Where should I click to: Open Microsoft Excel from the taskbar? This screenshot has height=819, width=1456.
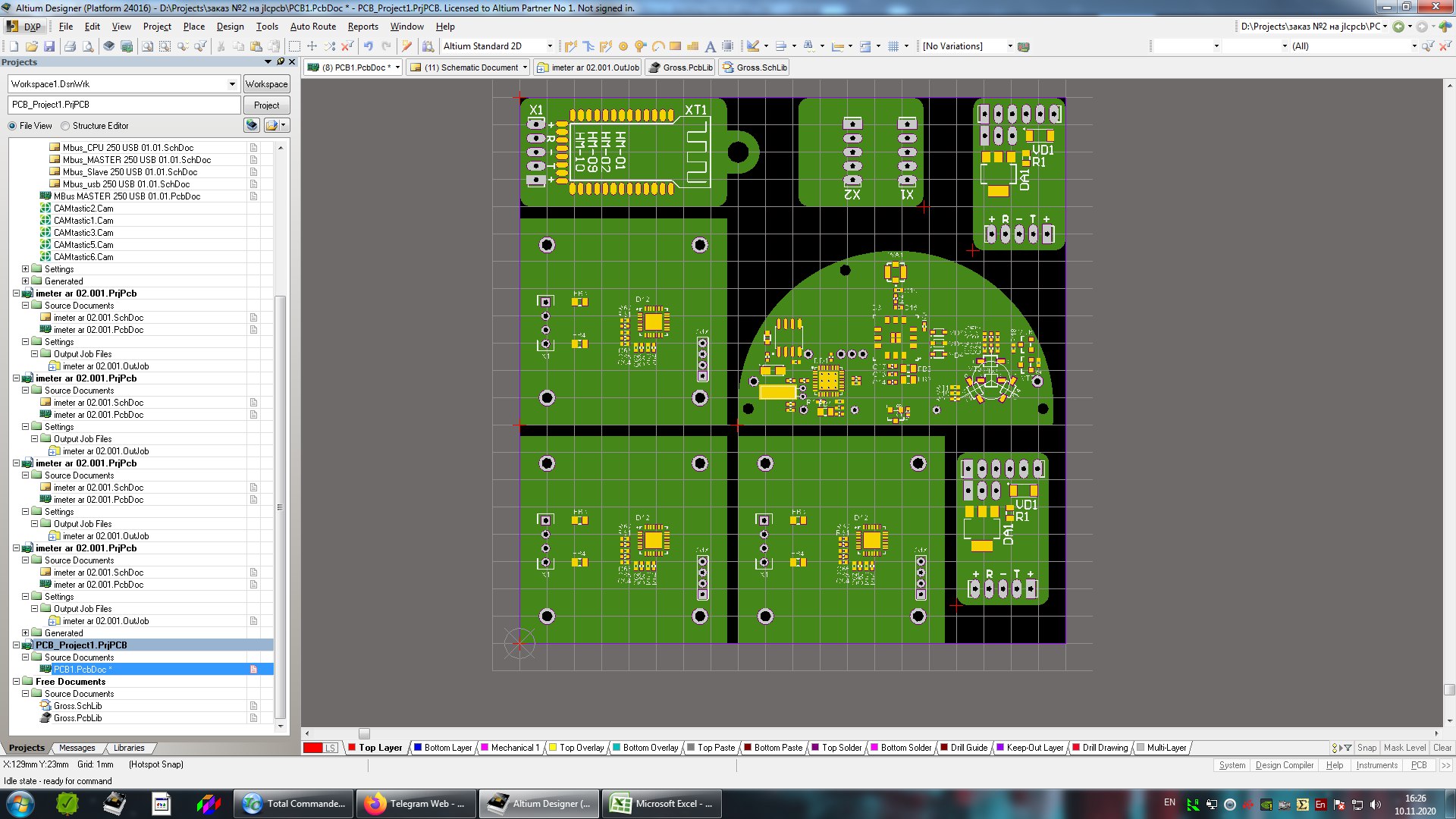point(662,804)
